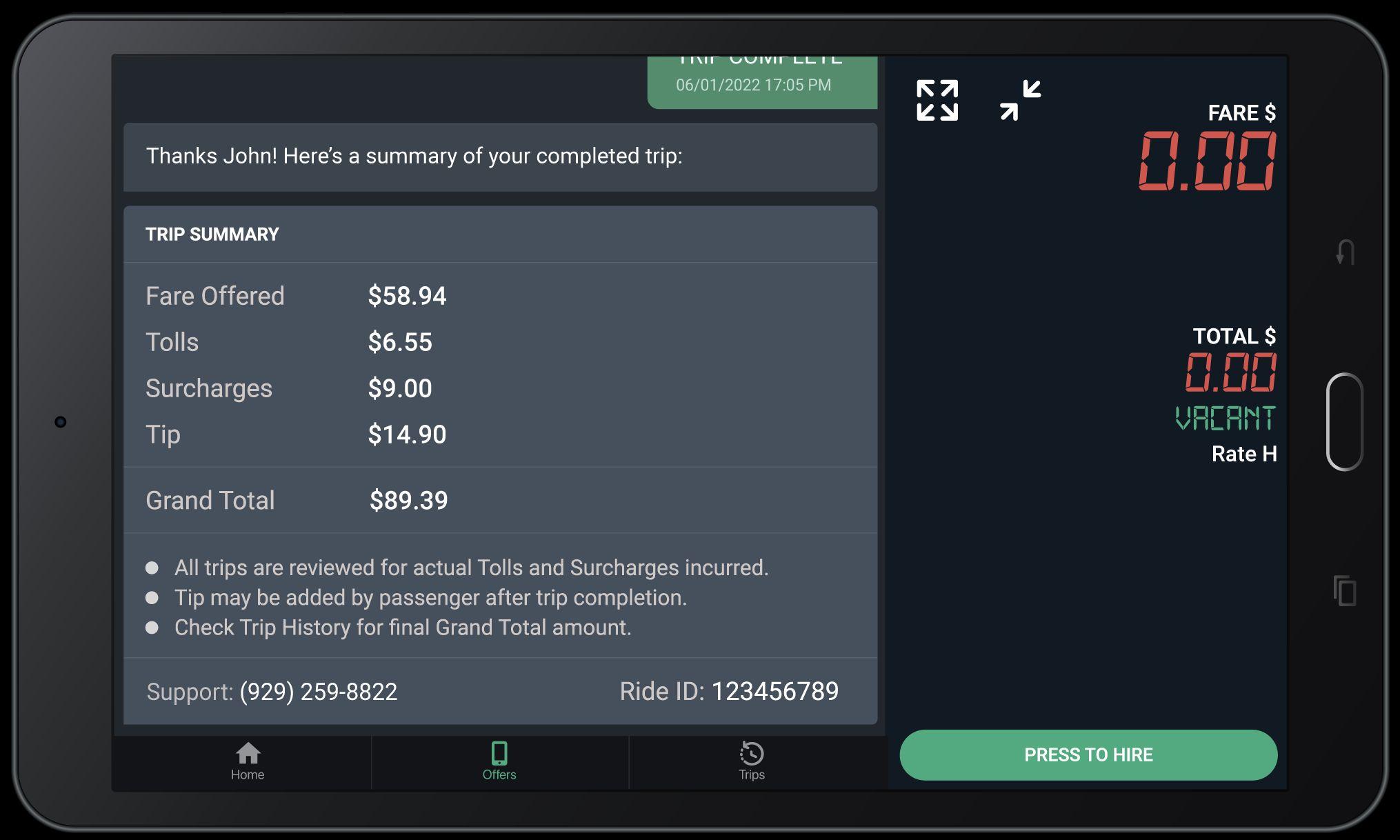Tap the Home icon in the bottom bar
This screenshot has width=1400, height=840.
[248, 753]
